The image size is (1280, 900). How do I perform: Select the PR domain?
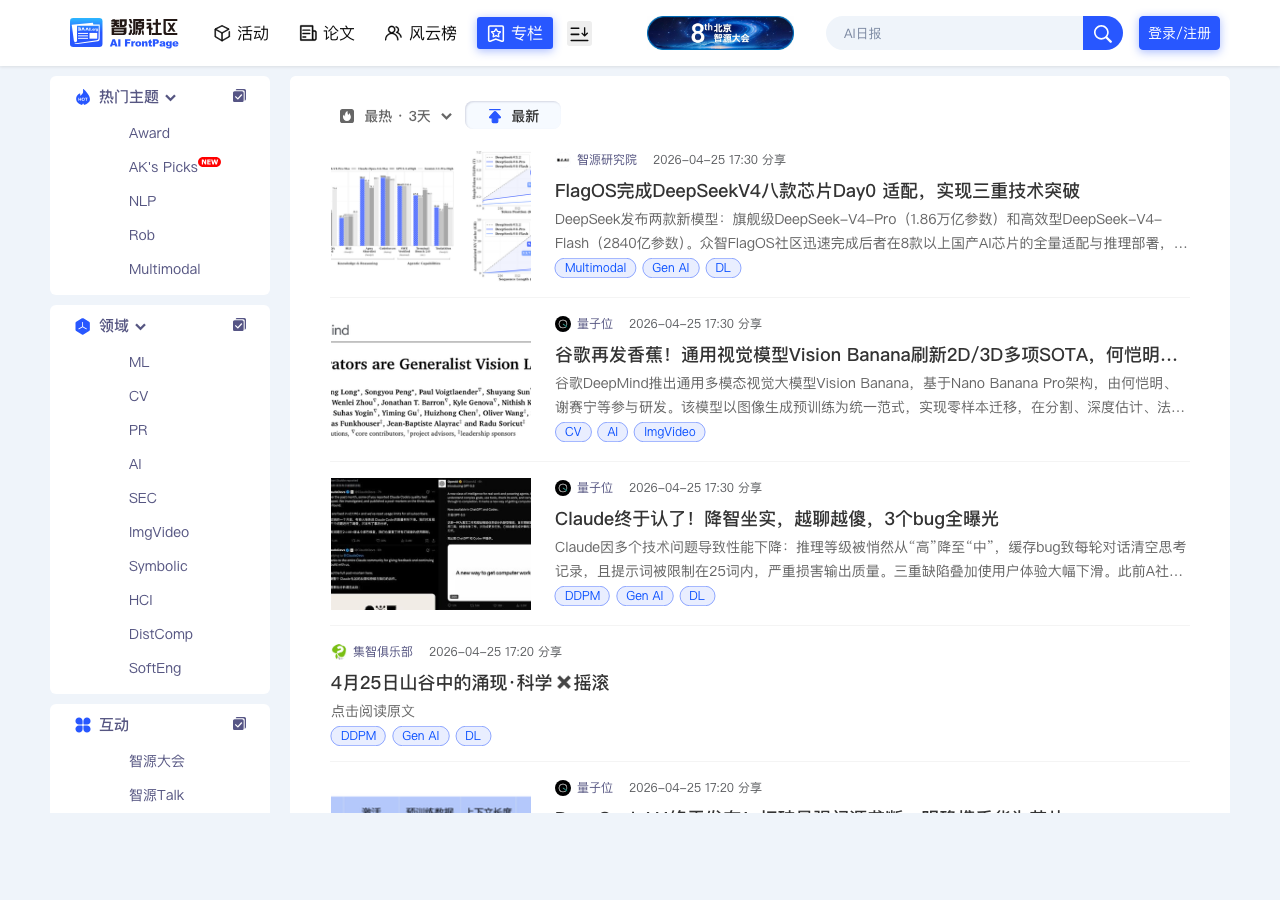point(138,430)
